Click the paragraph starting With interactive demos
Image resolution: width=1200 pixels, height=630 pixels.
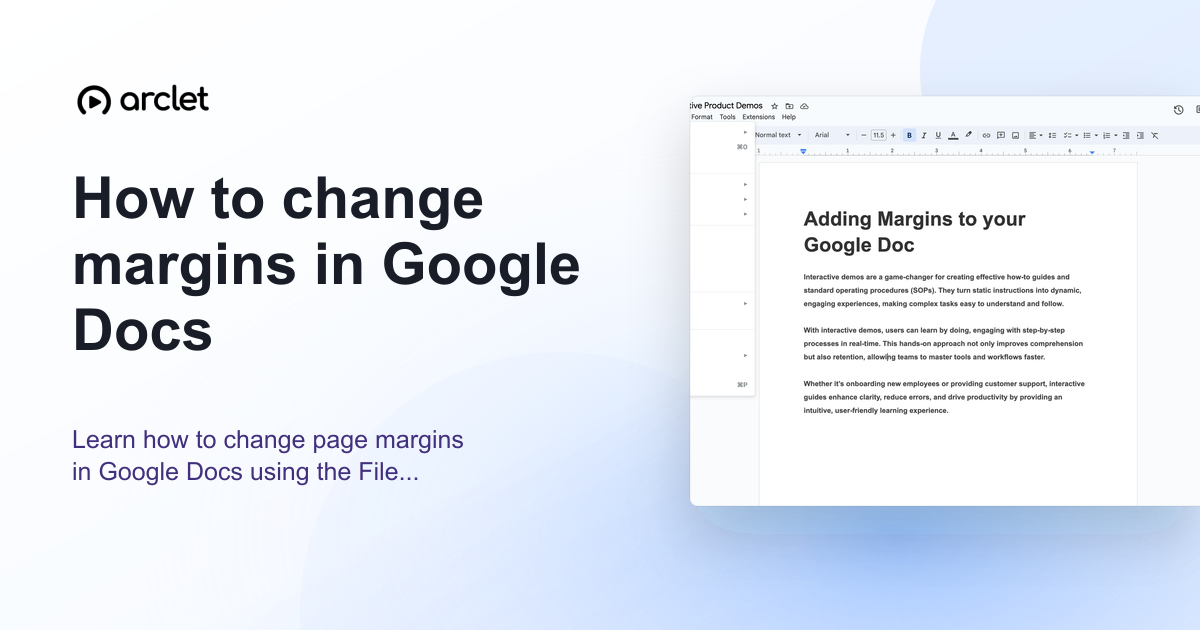click(x=943, y=343)
